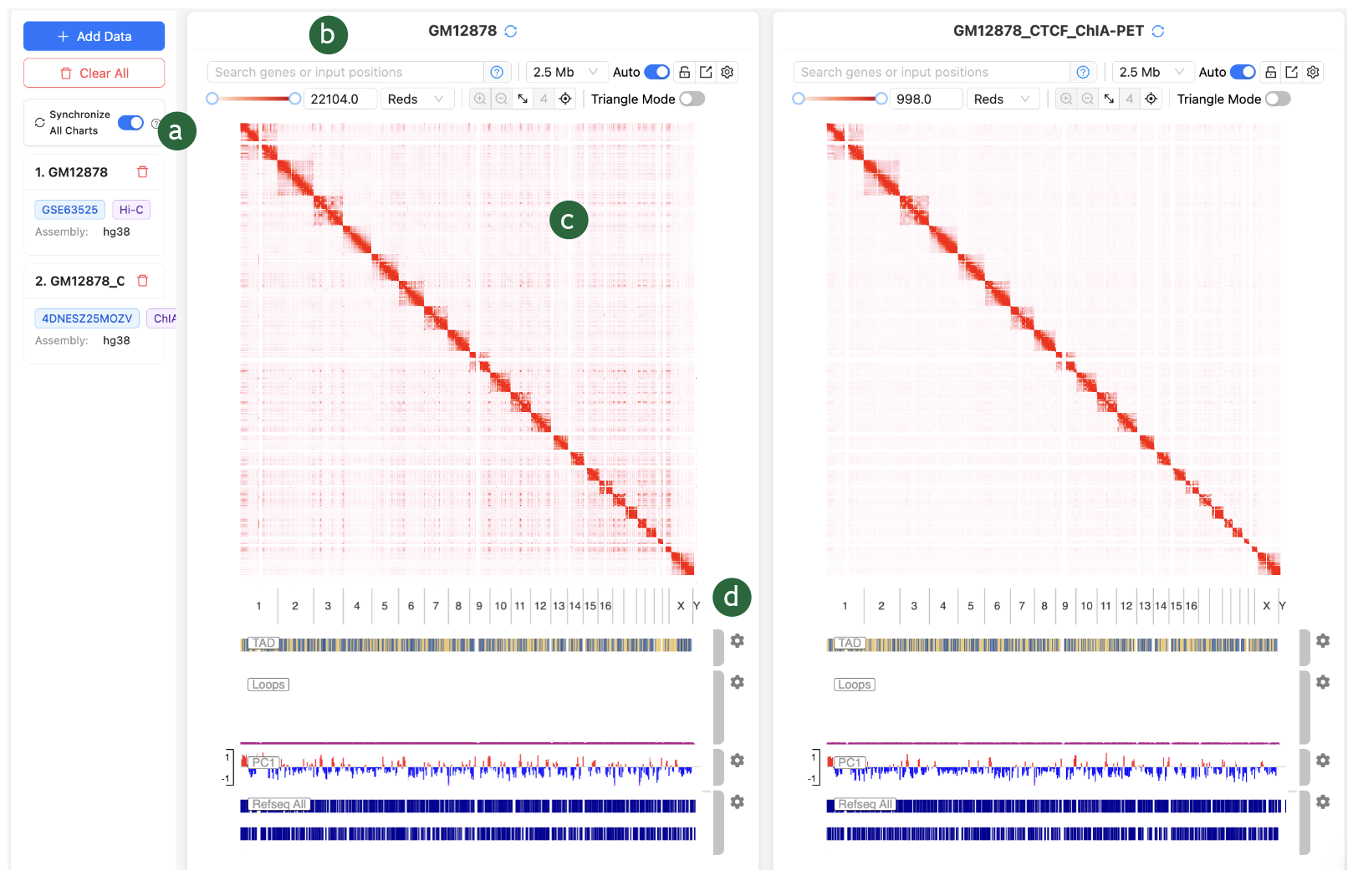Click the Clear All button
The image size is (1353, 896).
tap(94, 73)
